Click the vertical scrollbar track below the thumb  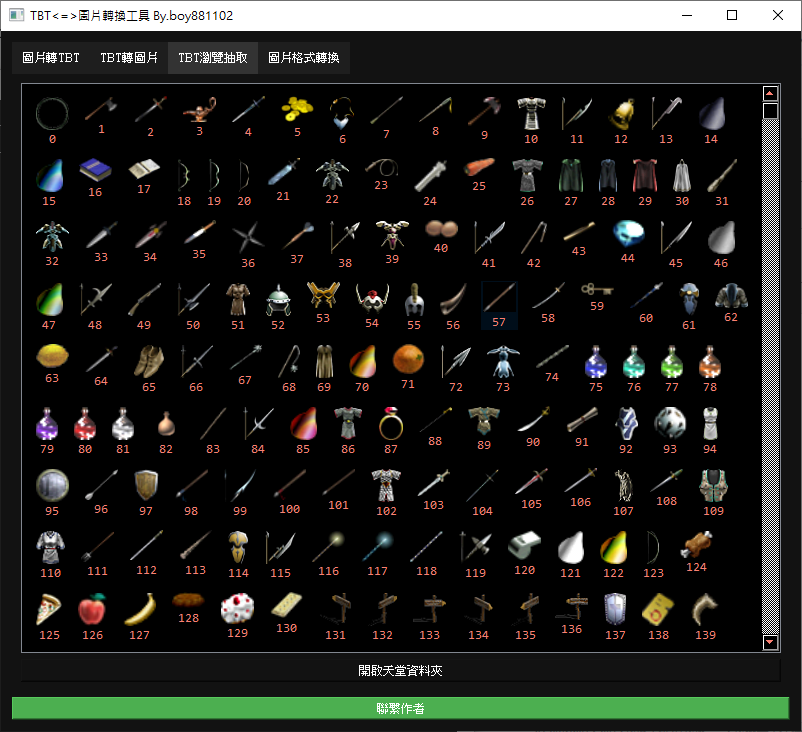pos(770,376)
